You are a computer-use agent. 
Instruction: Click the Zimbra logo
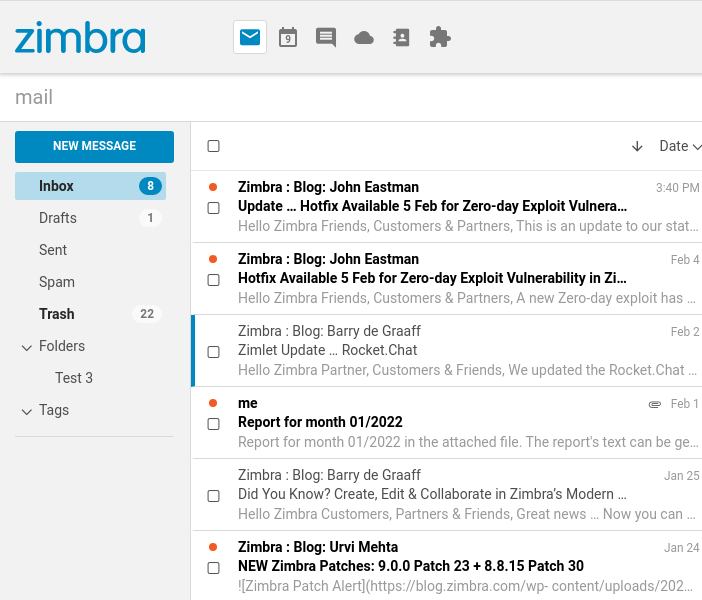point(80,37)
